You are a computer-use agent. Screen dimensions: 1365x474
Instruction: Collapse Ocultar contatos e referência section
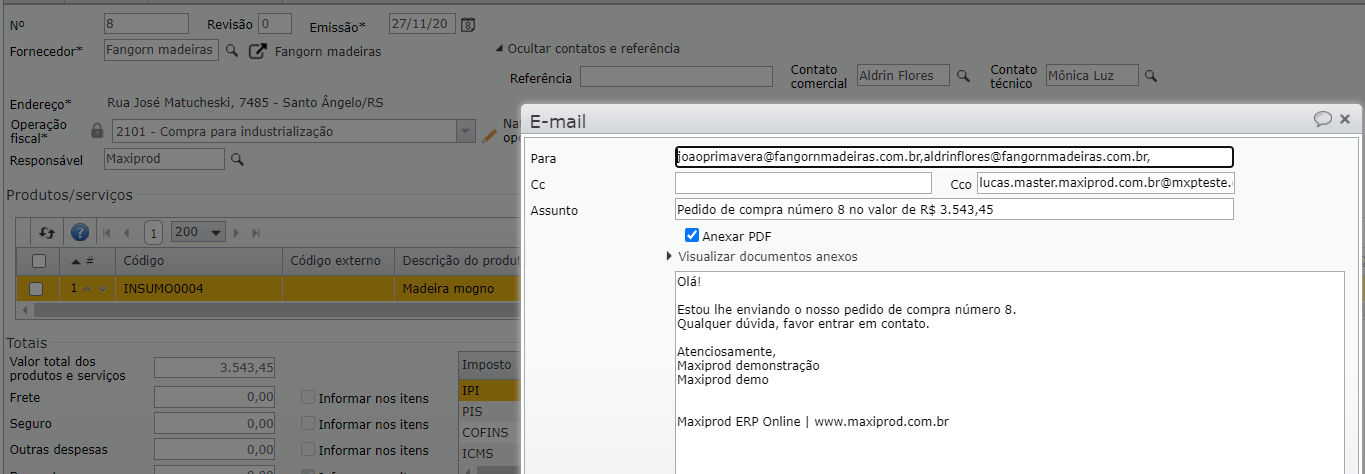coord(588,48)
